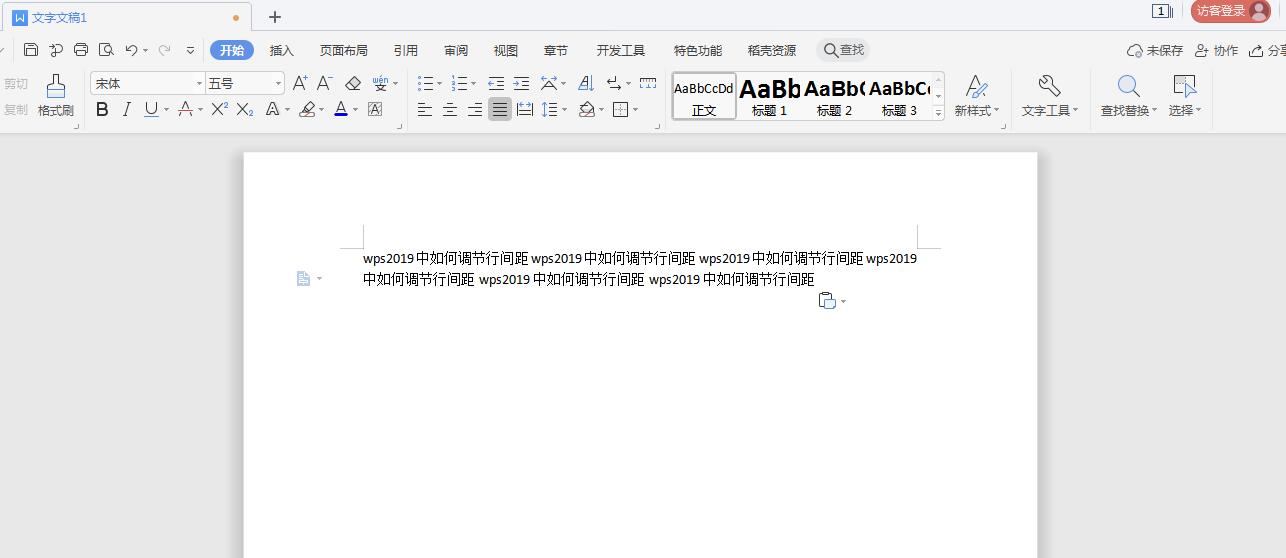The image size is (1286, 558).
Task: Expand the styles gallery more button
Action: [938, 113]
